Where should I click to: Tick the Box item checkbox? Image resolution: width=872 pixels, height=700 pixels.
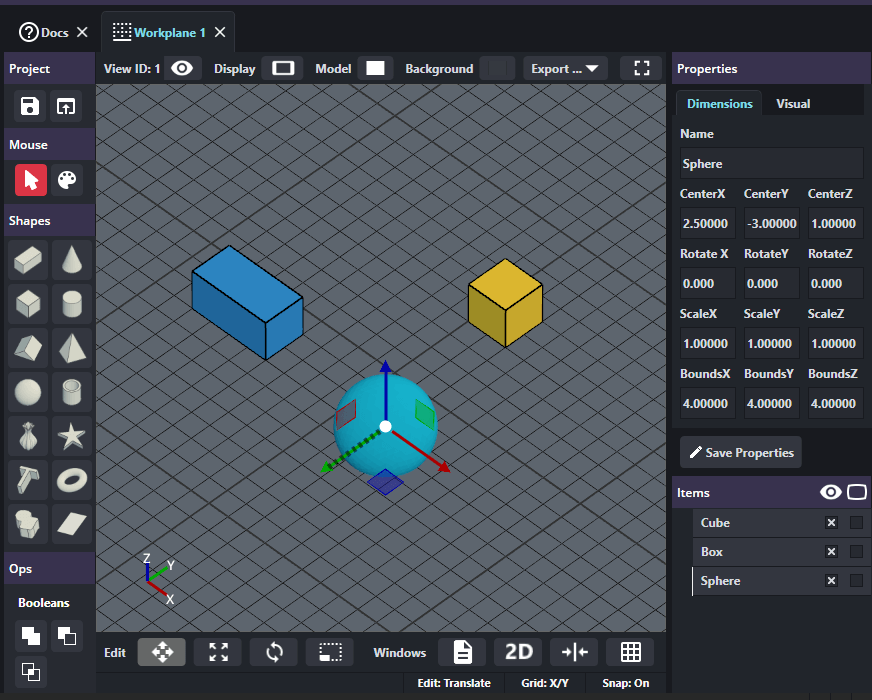(x=856, y=552)
